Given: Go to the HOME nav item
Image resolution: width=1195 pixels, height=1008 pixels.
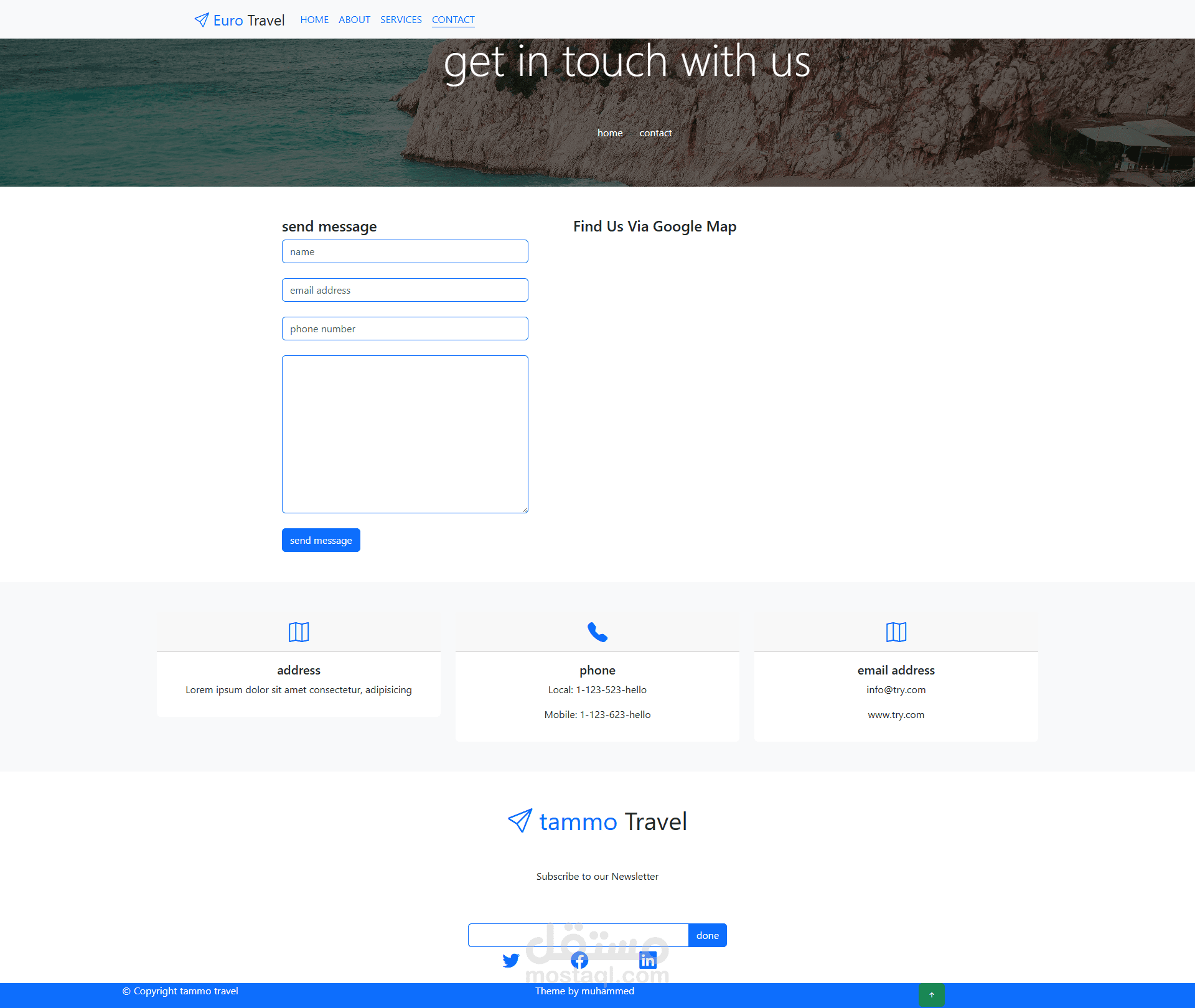Looking at the screenshot, I should tap(314, 20).
